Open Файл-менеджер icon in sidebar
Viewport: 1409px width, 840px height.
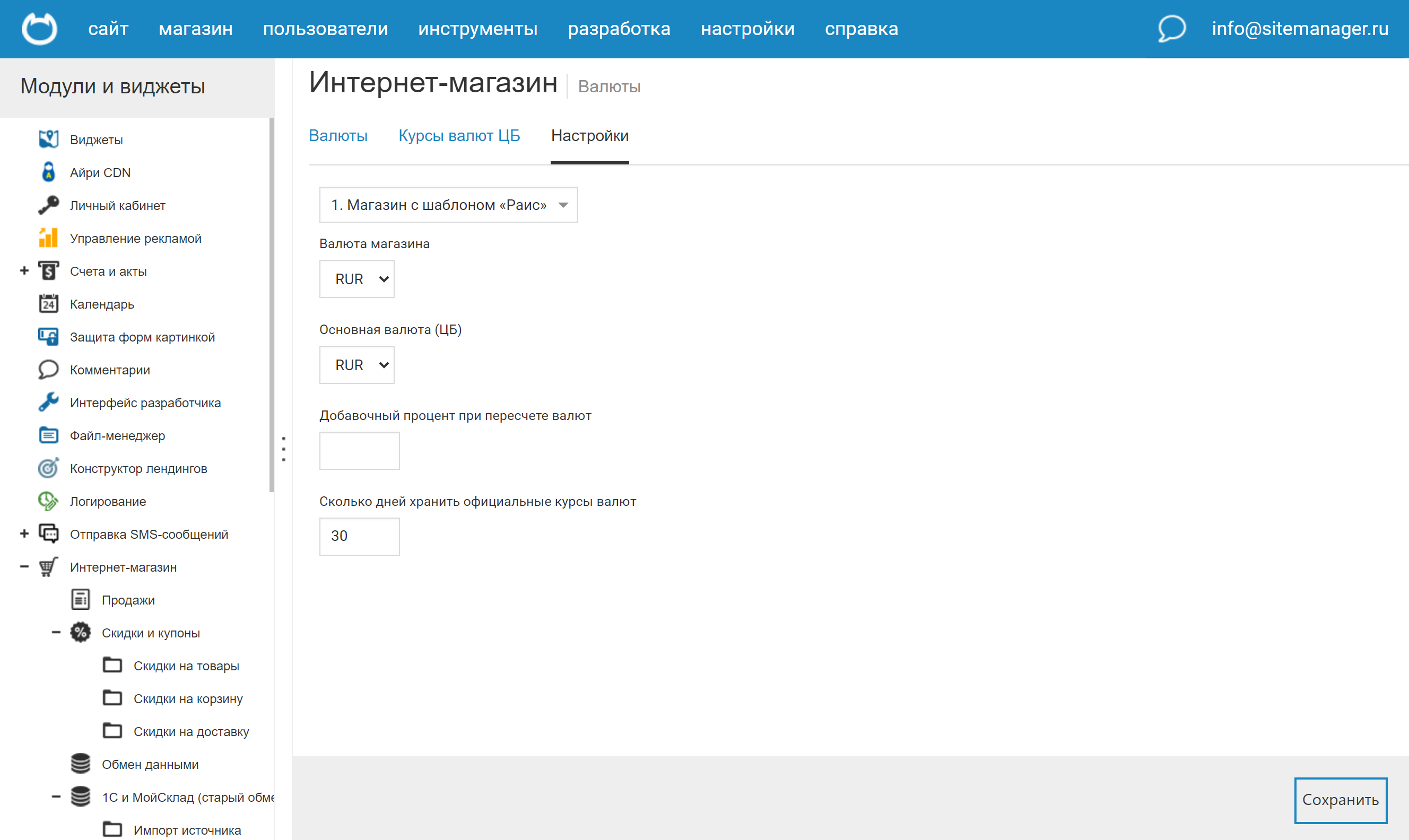point(48,435)
